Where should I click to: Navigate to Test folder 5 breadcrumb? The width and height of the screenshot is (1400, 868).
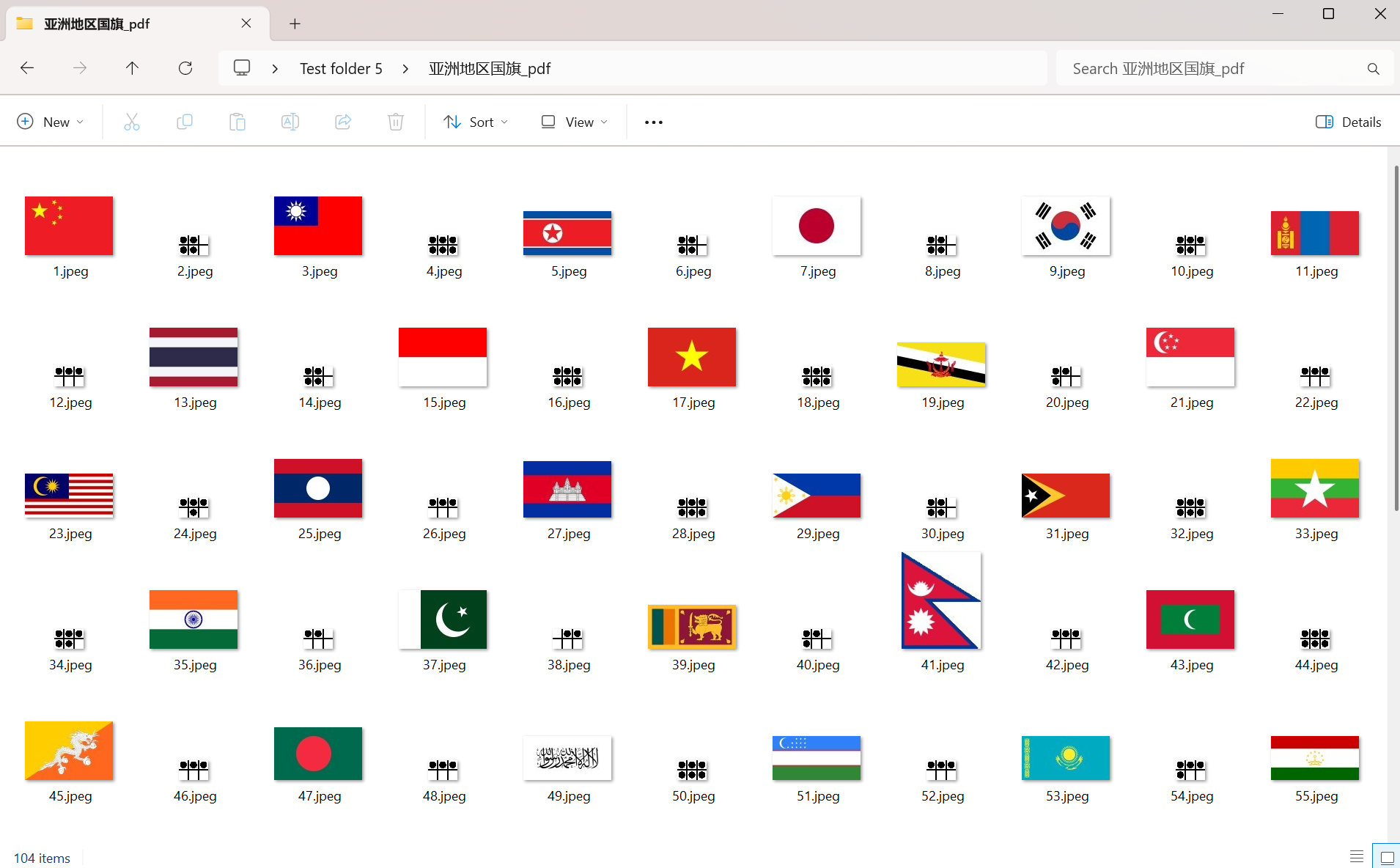pyautogui.click(x=340, y=68)
